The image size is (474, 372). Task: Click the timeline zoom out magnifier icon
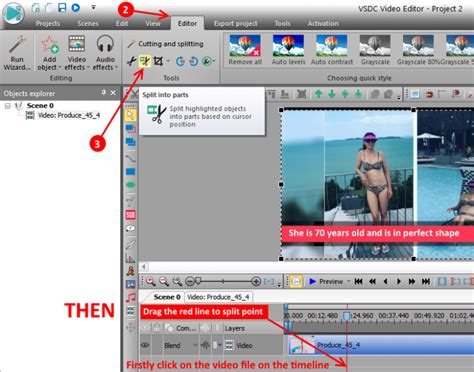click(x=164, y=282)
